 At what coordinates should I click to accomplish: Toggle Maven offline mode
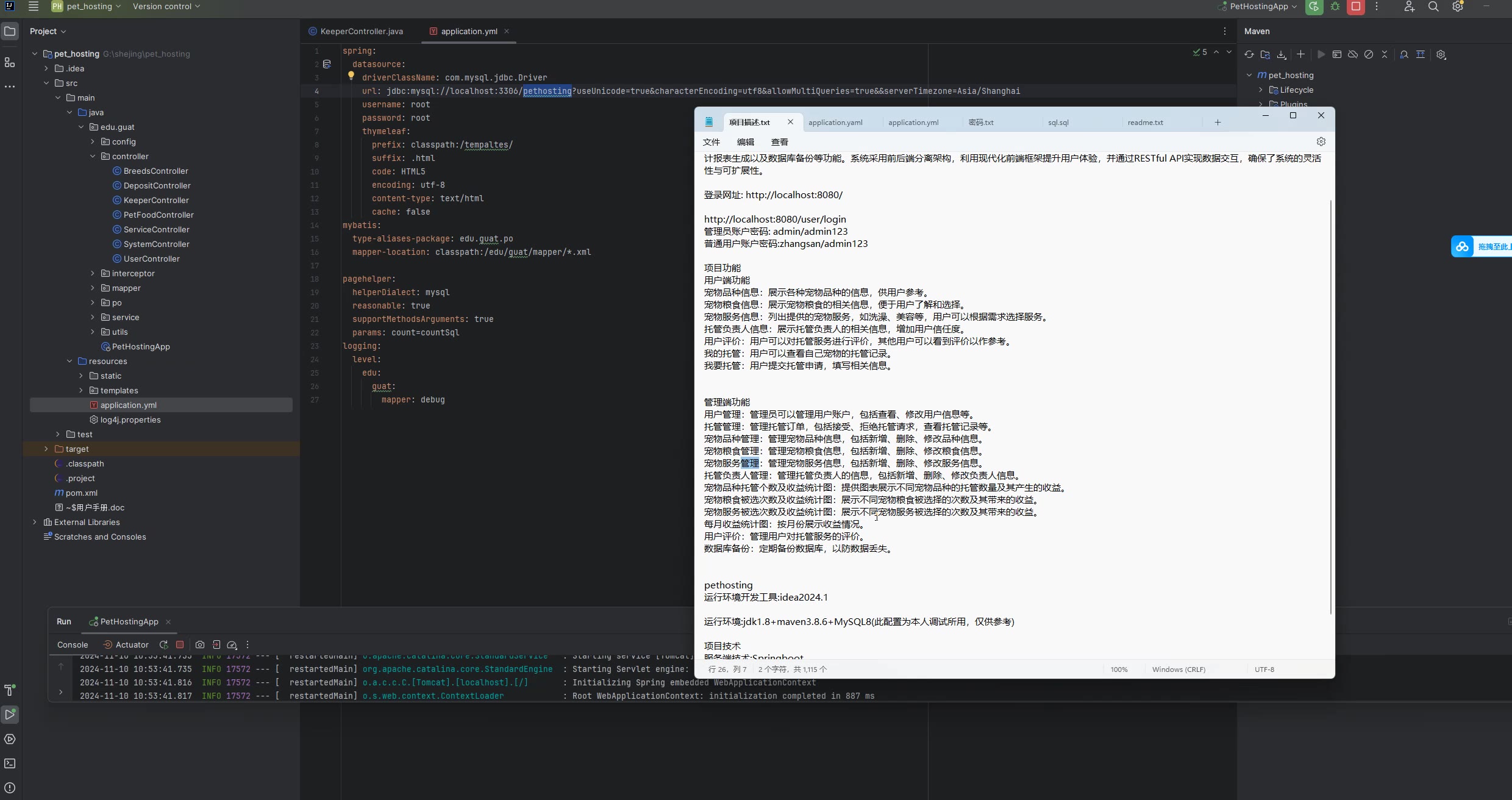click(1352, 54)
